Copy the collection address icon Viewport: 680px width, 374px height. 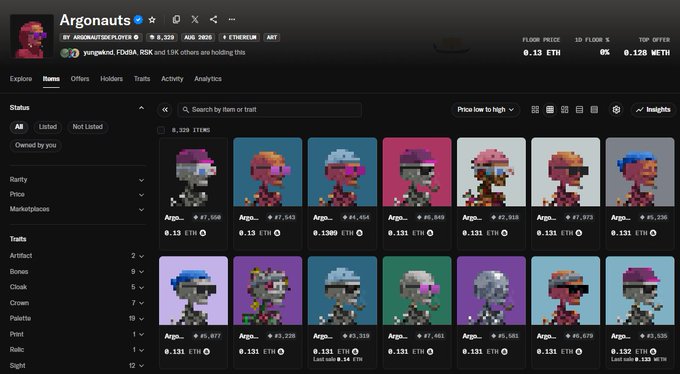click(176, 20)
